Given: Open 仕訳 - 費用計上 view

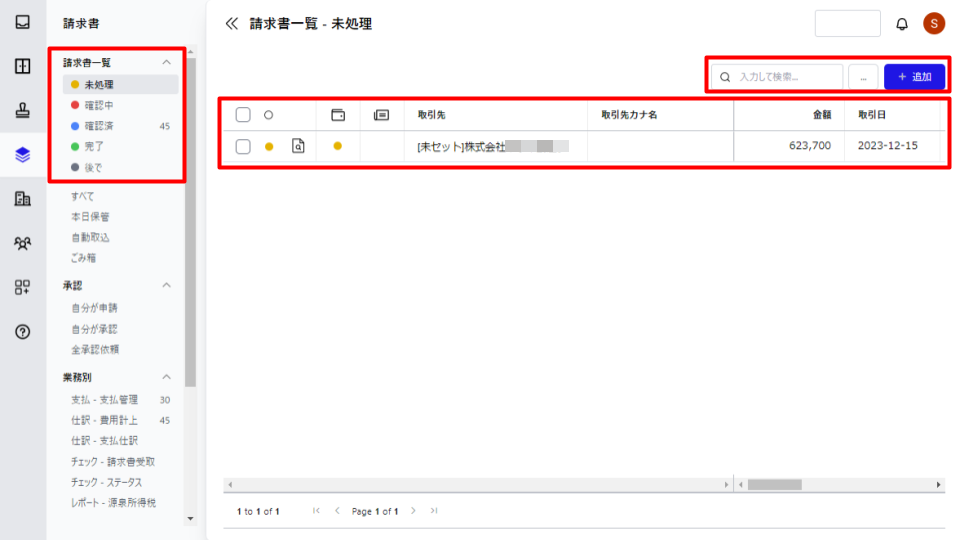Looking at the screenshot, I should point(104,420).
